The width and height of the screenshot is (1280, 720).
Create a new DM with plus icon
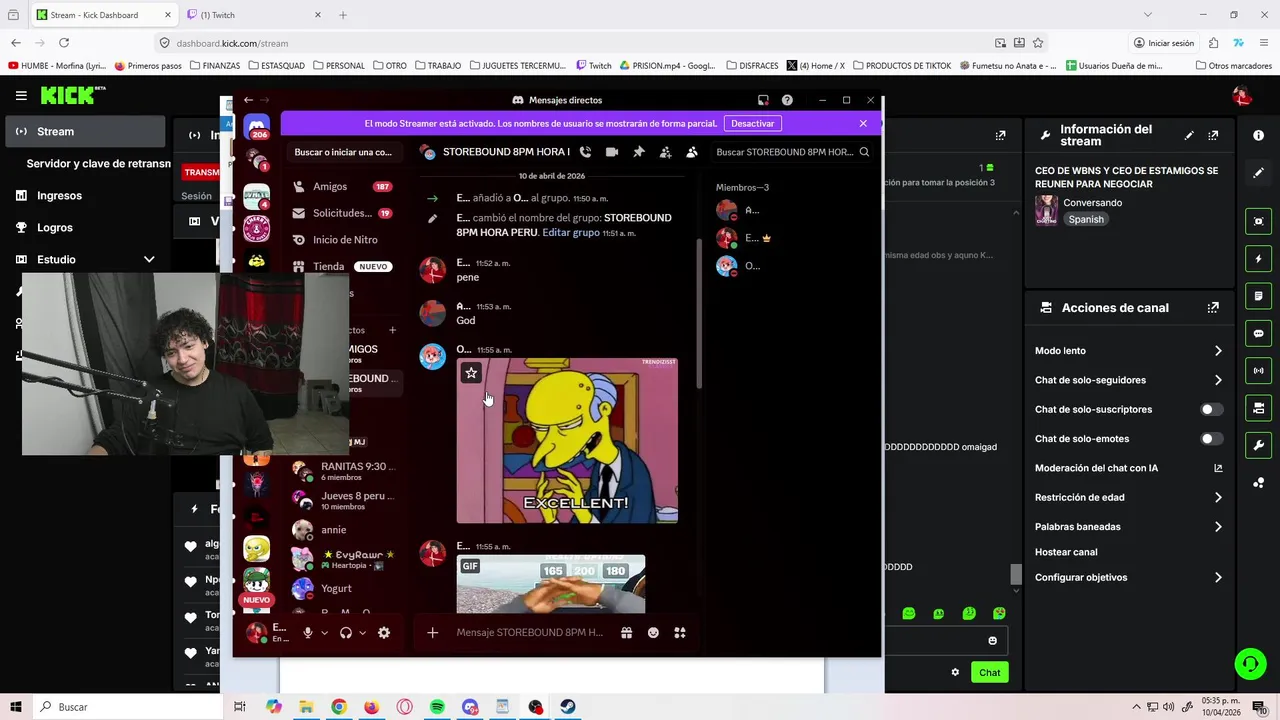coord(393,330)
